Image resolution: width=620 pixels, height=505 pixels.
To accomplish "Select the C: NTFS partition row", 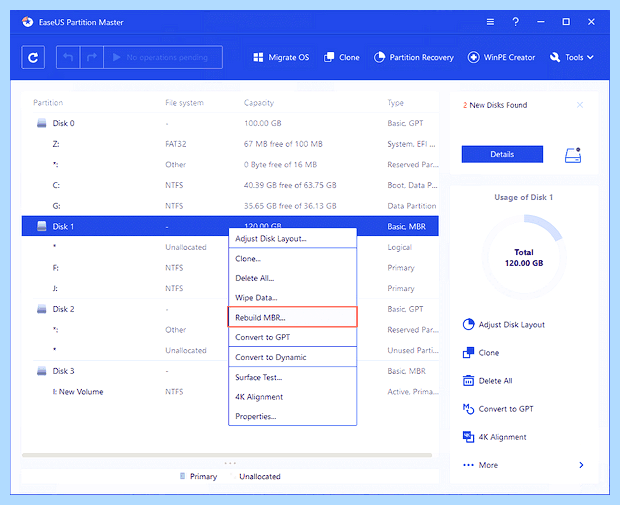I will coord(230,185).
